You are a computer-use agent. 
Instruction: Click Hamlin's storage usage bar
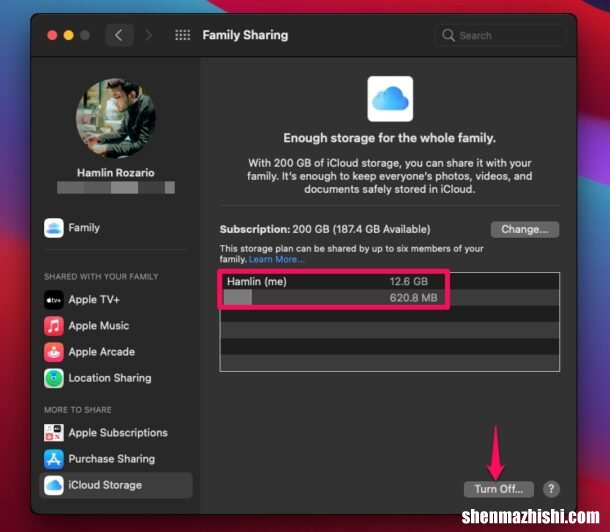tap(238, 298)
